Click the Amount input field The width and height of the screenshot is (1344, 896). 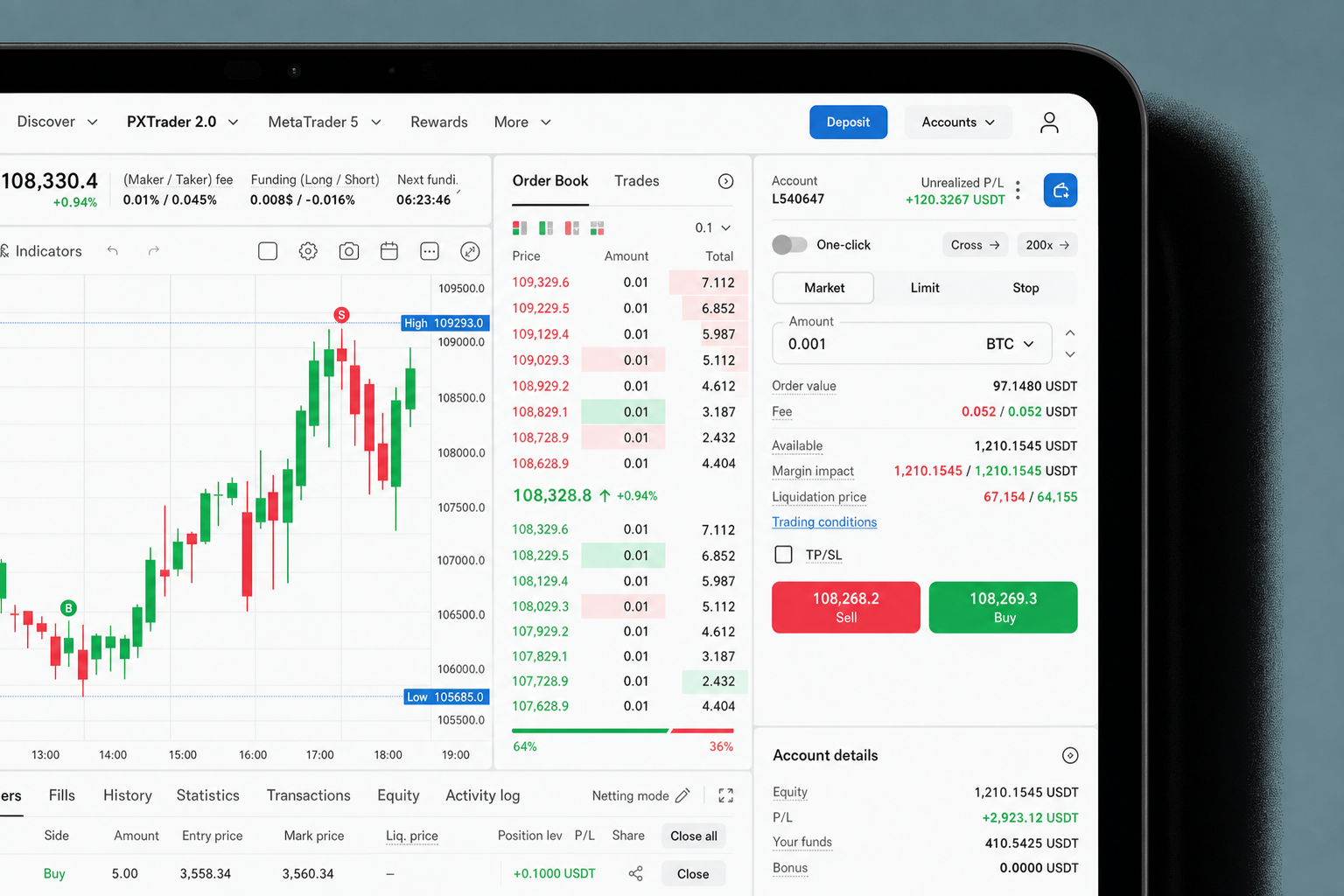912,343
